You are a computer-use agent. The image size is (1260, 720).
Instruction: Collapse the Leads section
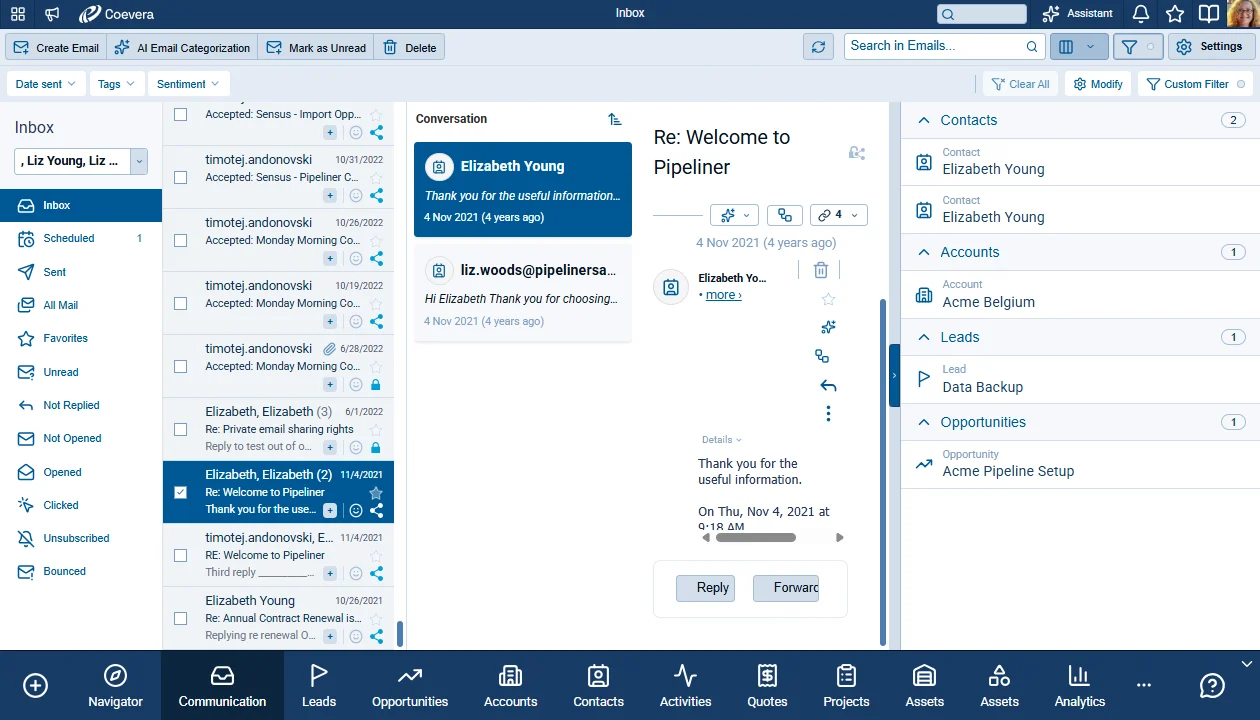pos(924,337)
